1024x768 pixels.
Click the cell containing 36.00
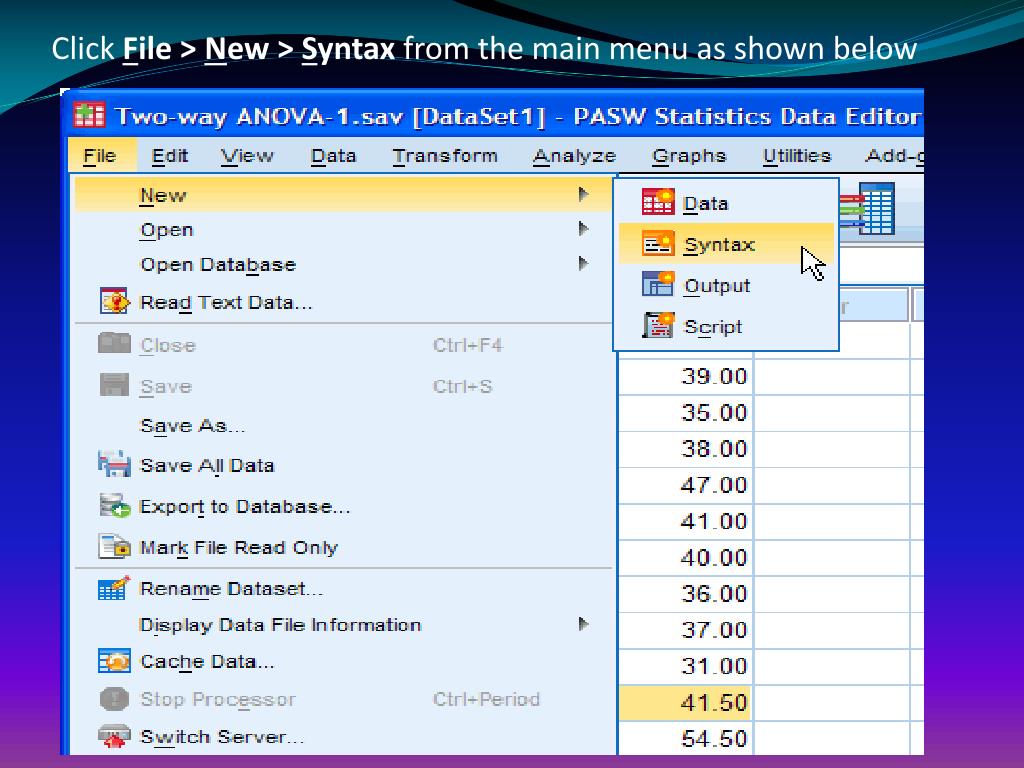click(686, 594)
